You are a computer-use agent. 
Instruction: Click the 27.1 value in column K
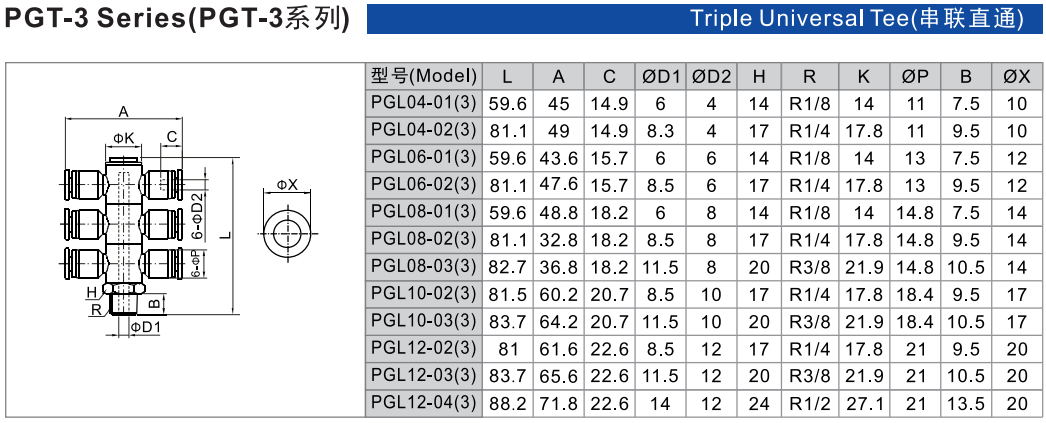(864, 403)
